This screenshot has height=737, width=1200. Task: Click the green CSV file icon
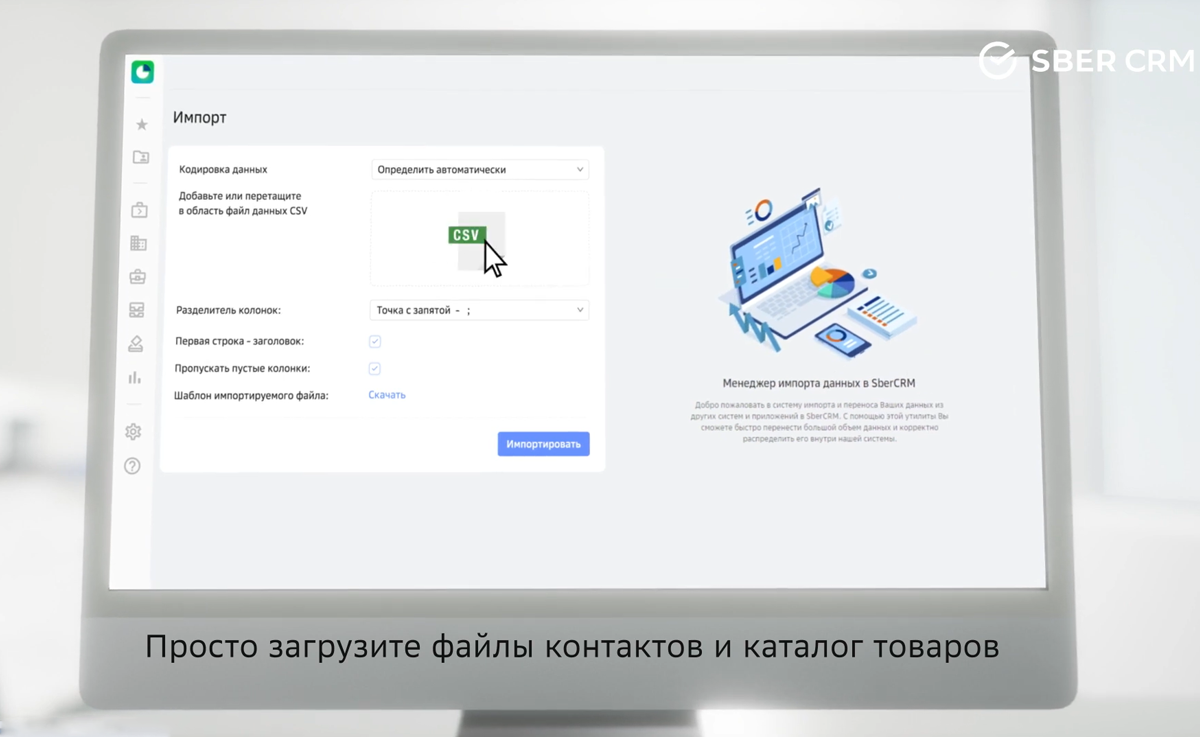coord(467,235)
